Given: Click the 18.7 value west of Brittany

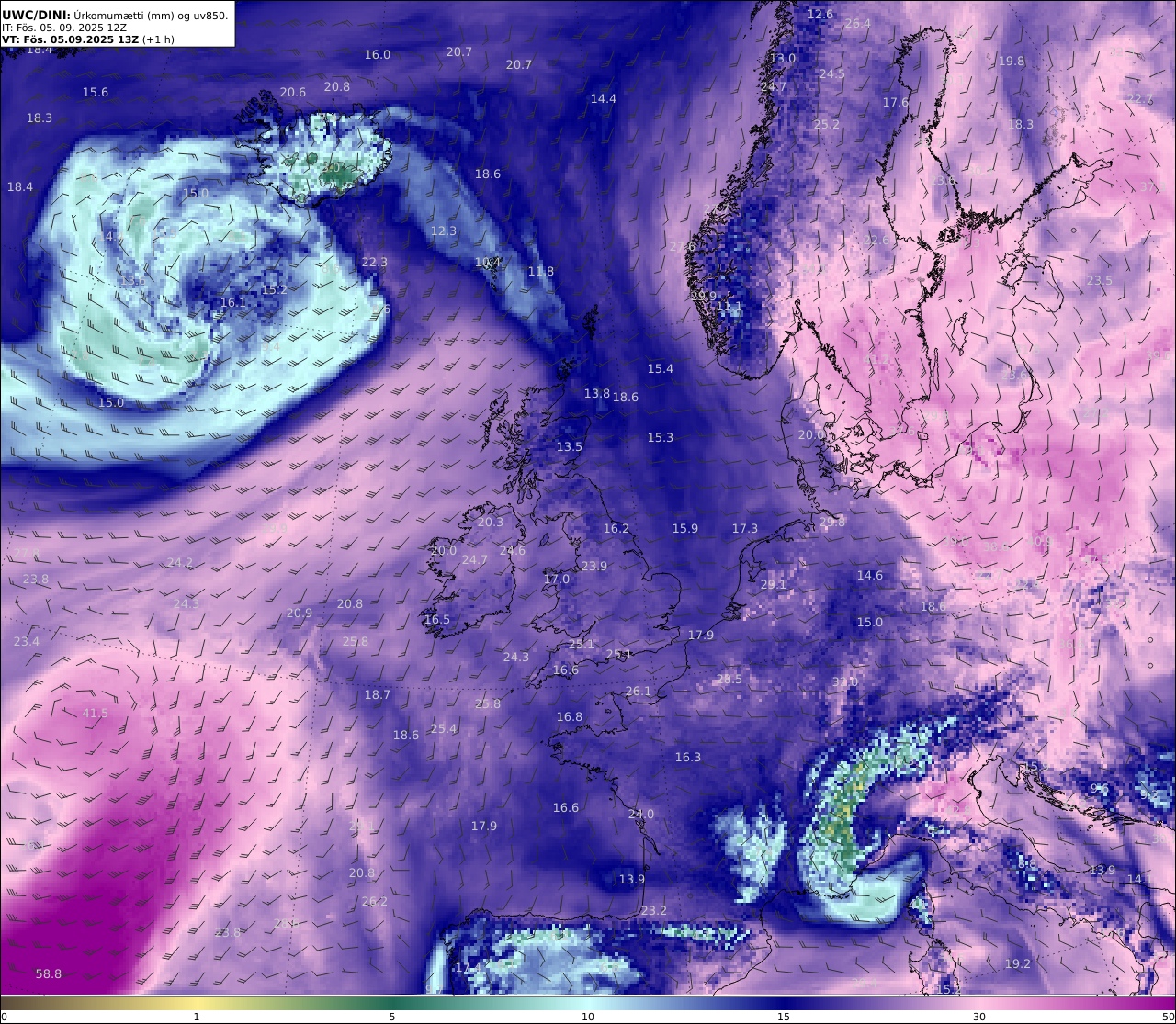Looking at the screenshot, I should coord(378,694).
